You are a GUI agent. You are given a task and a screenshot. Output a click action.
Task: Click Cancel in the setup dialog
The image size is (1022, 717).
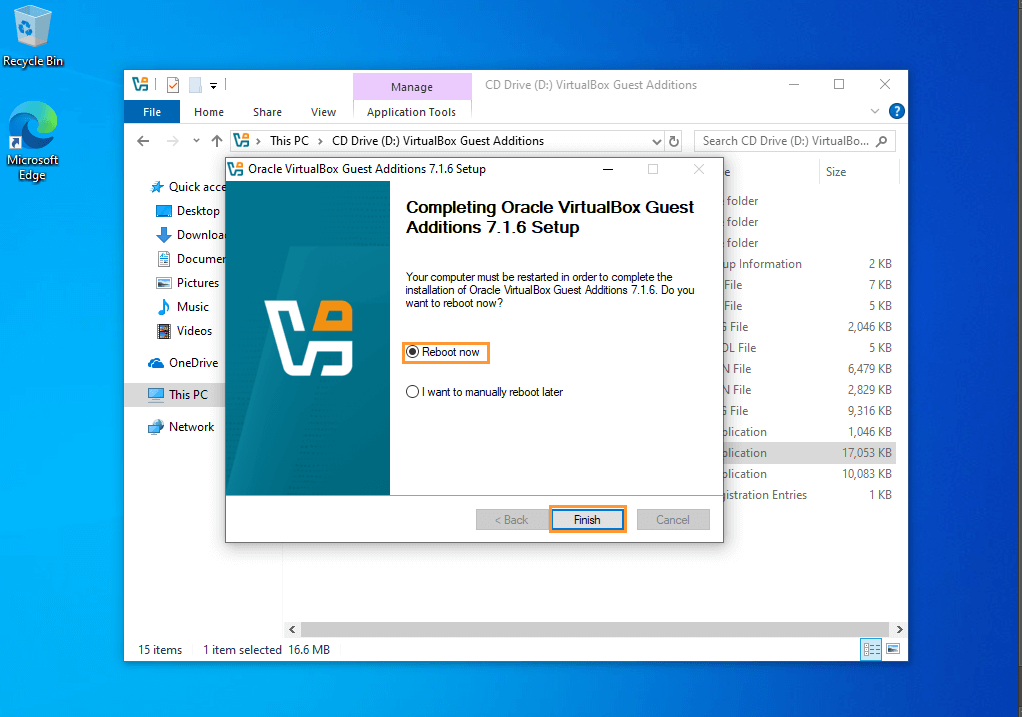click(673, 519)
